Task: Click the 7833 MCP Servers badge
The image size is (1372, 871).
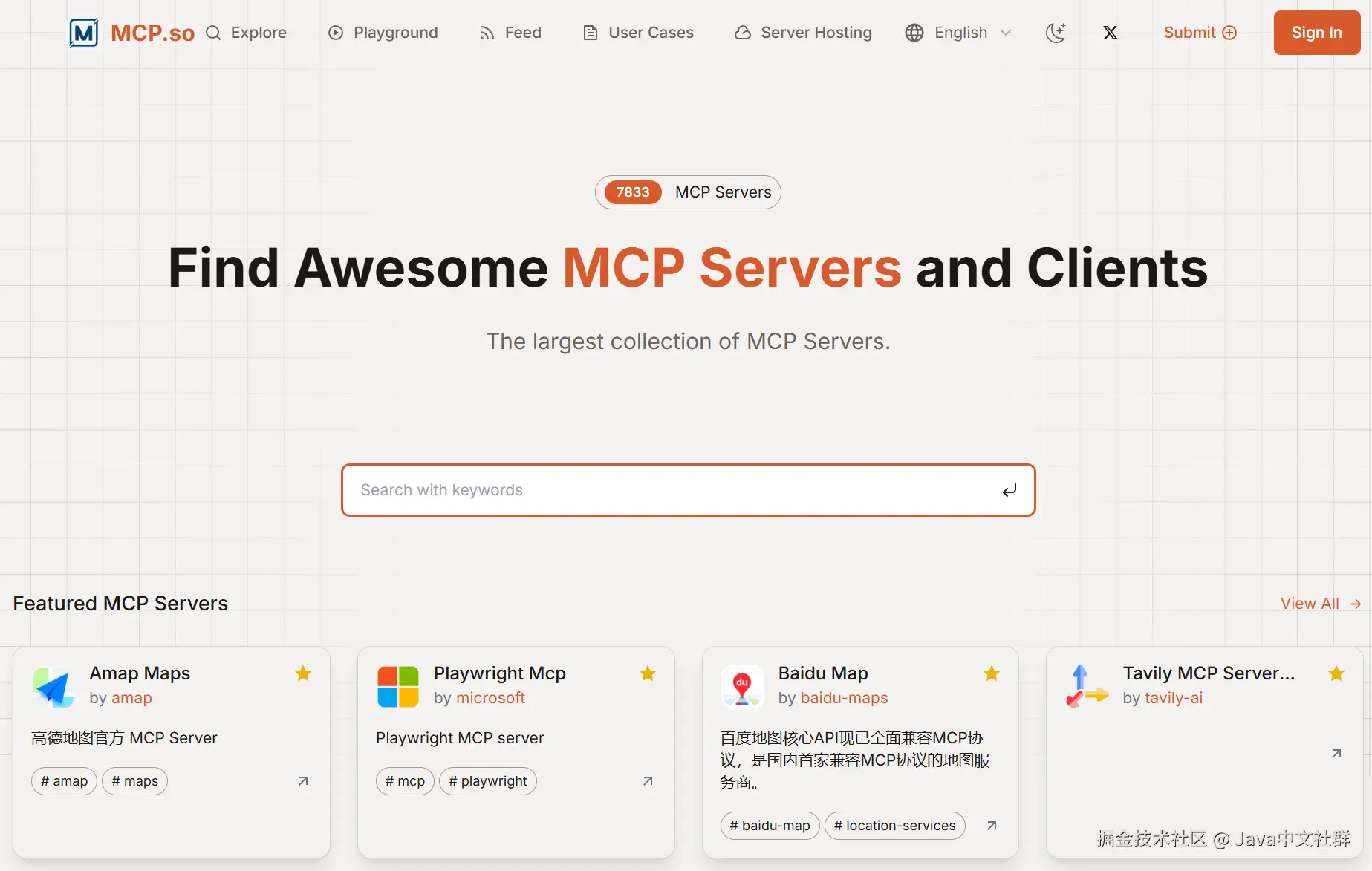Action: click(x=688, y=192)
